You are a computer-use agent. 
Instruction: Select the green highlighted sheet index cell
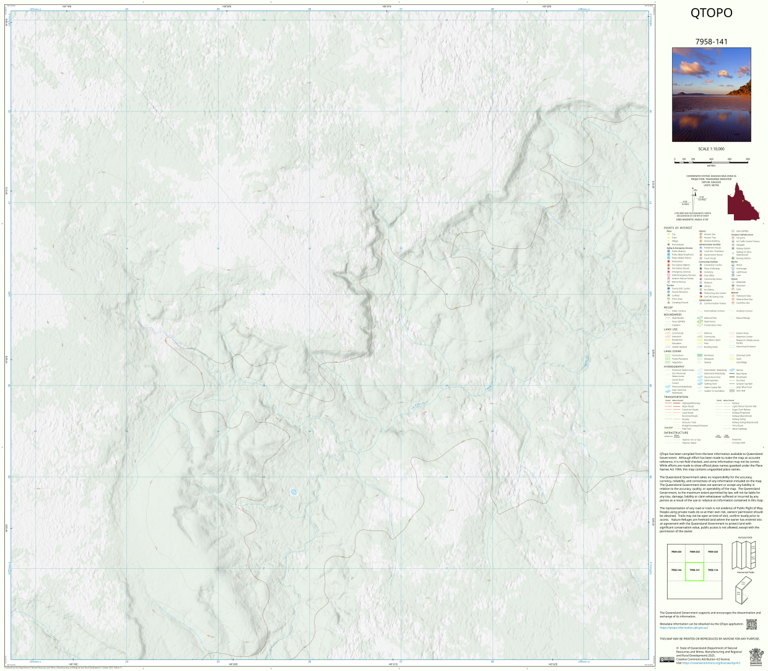pos(695,571)
